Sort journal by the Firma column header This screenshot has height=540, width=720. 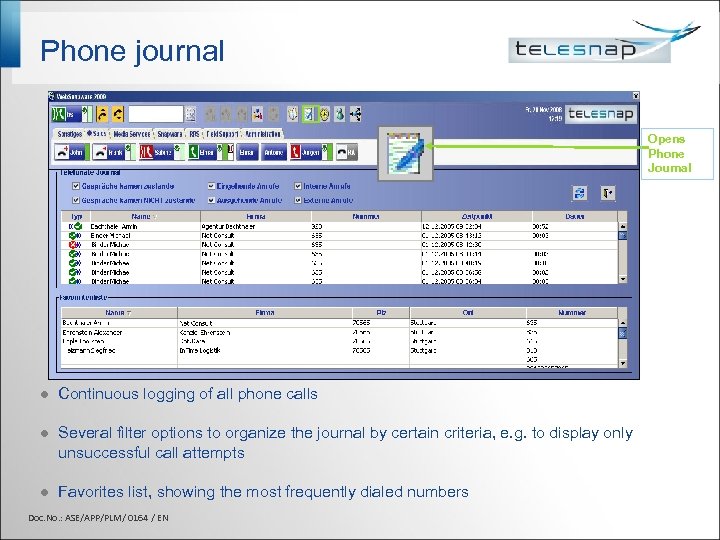[256, 216]
